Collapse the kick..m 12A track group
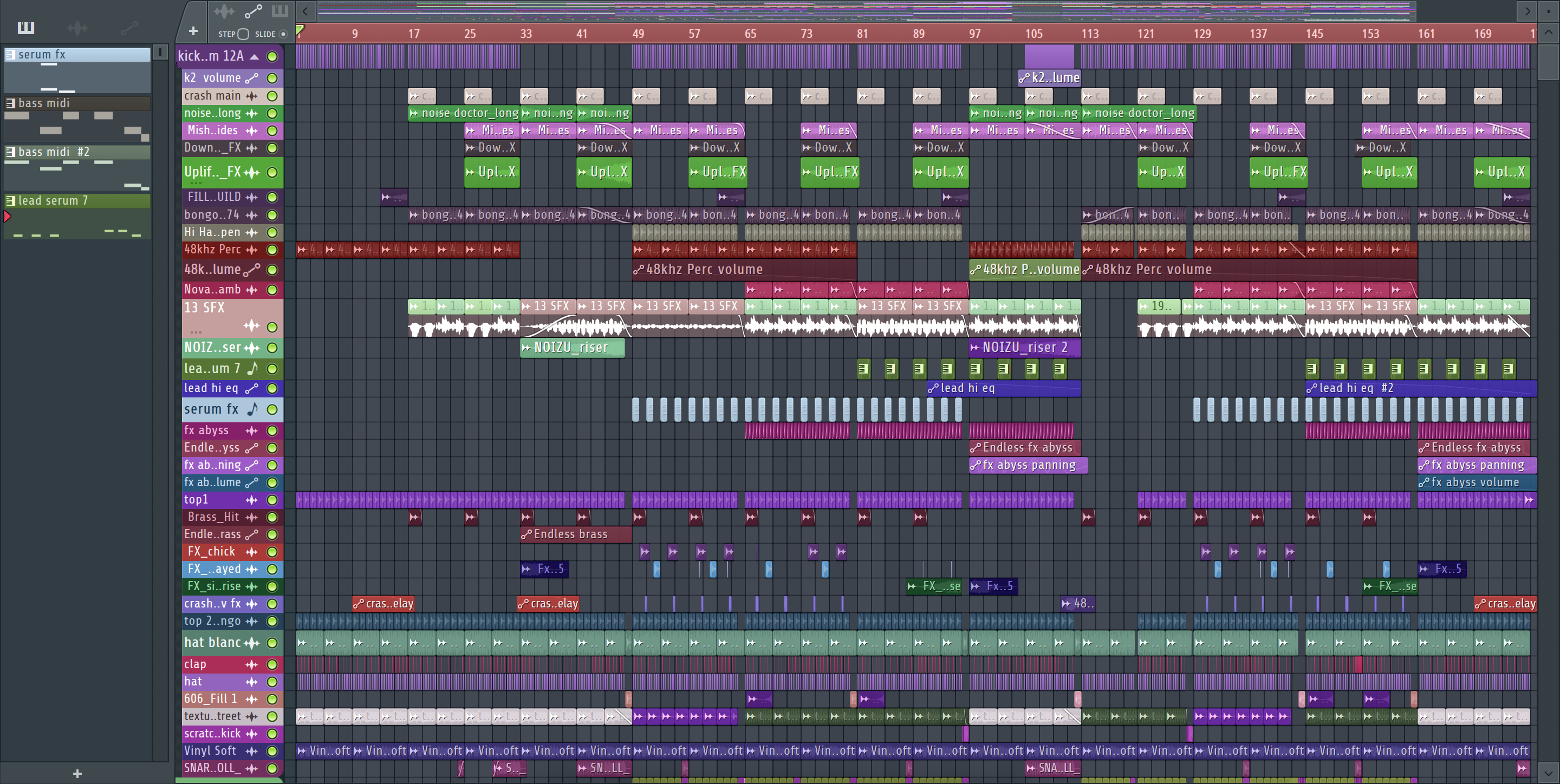 coord(255,56)
